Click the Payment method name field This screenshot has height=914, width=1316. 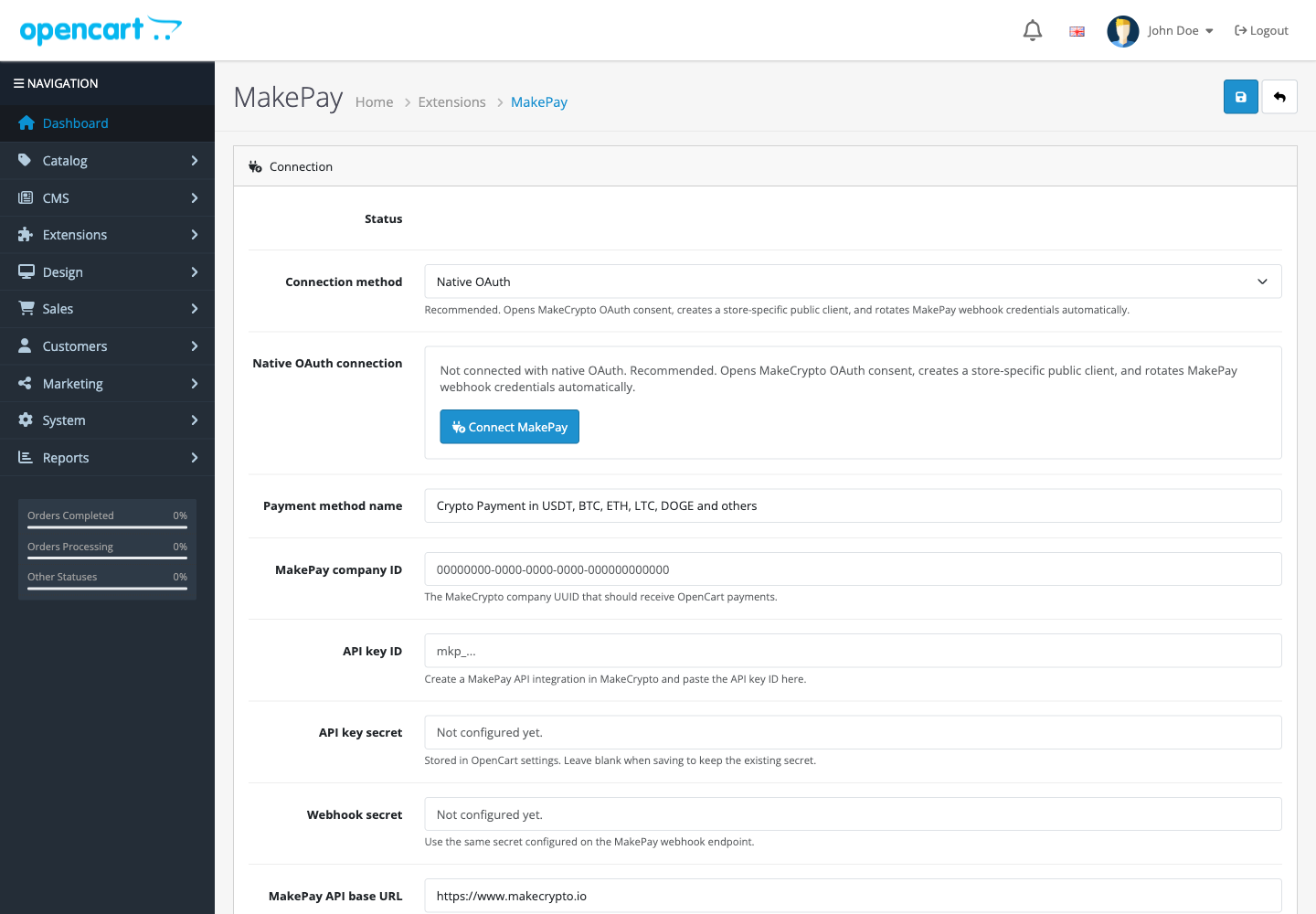coord(853,505)
